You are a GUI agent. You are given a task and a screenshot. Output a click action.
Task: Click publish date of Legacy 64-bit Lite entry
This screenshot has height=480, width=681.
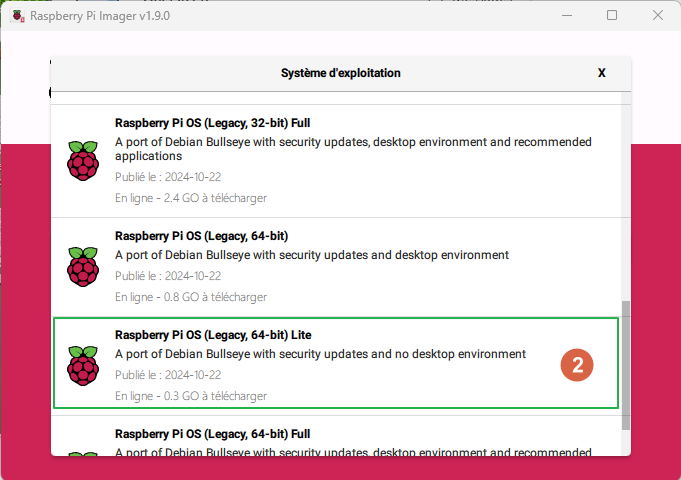click(168, 375)
